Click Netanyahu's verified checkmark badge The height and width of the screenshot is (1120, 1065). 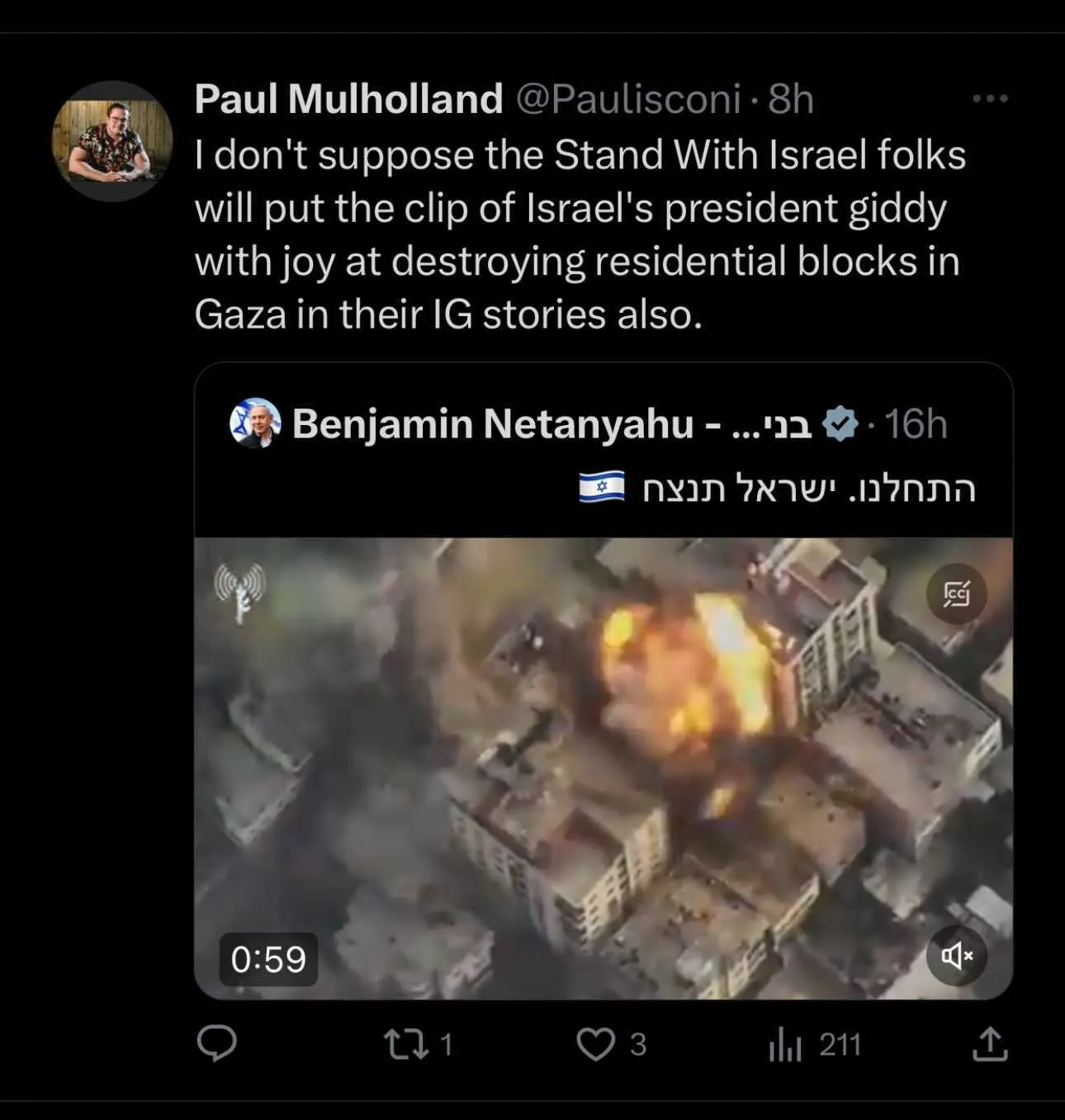(840, 423)
